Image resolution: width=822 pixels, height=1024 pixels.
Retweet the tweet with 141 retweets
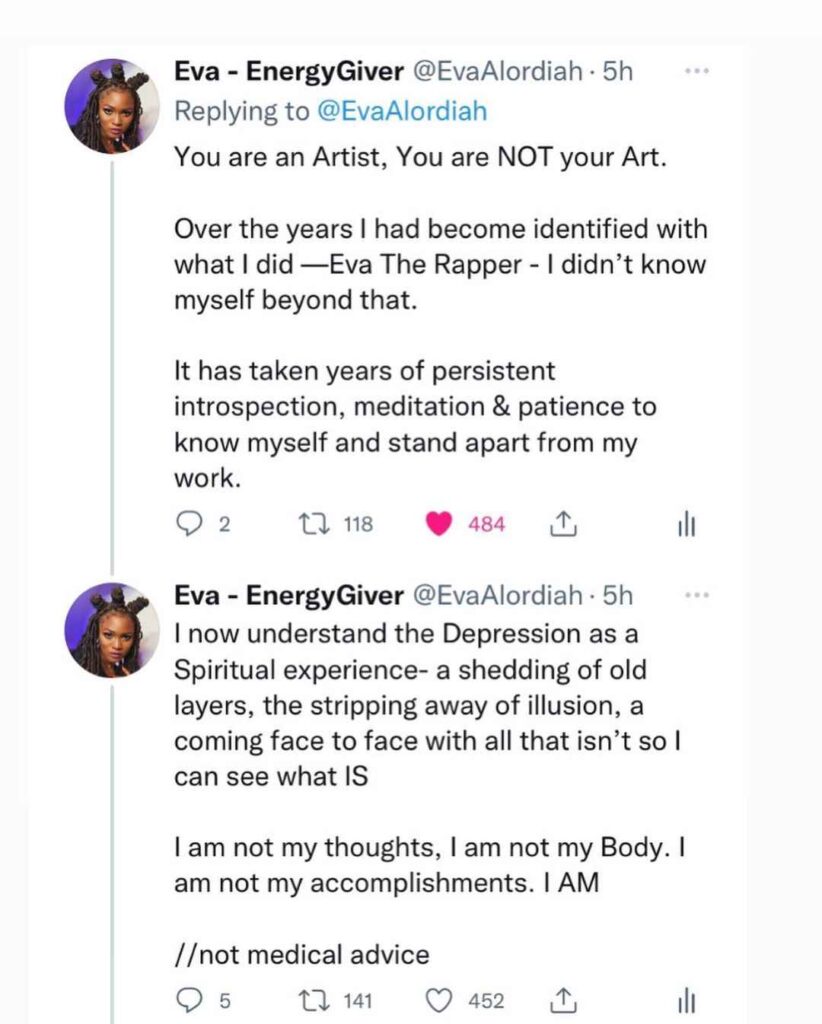click(314, 1000)
